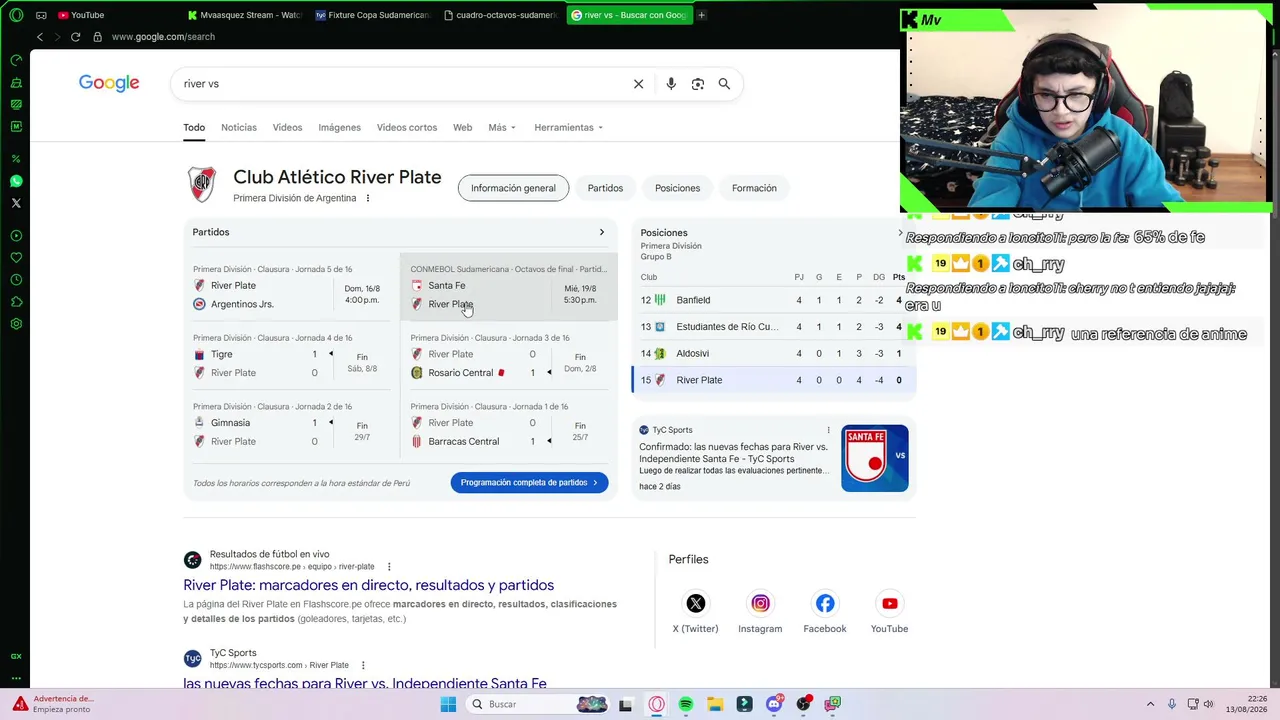Select the Videos search filter
The image size is (1280, 720).
287,127
